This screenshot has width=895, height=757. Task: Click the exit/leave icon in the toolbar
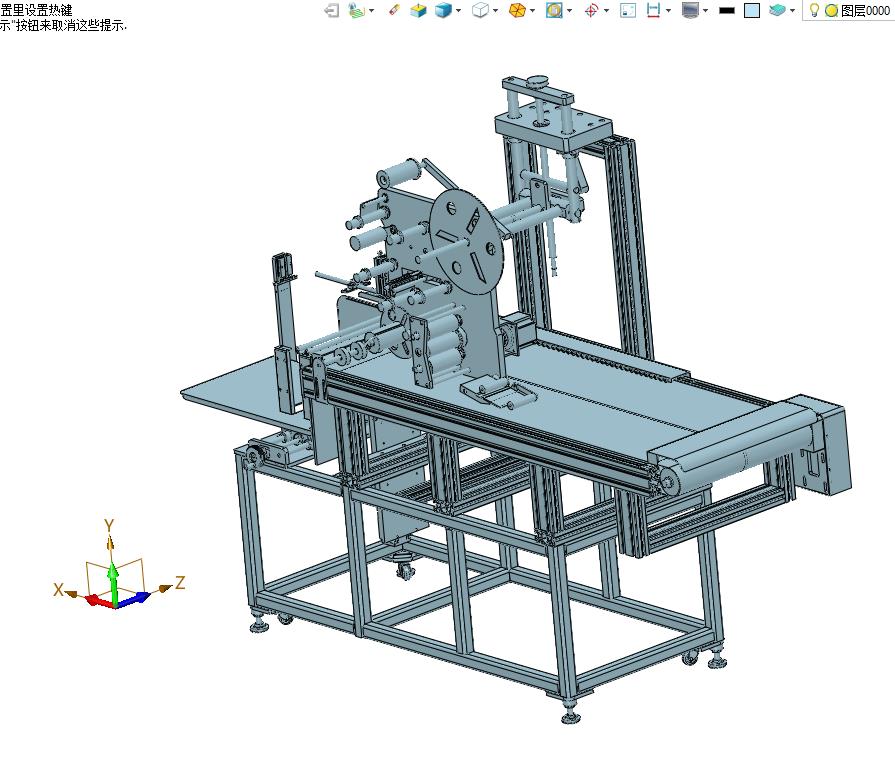click(332, 10)
